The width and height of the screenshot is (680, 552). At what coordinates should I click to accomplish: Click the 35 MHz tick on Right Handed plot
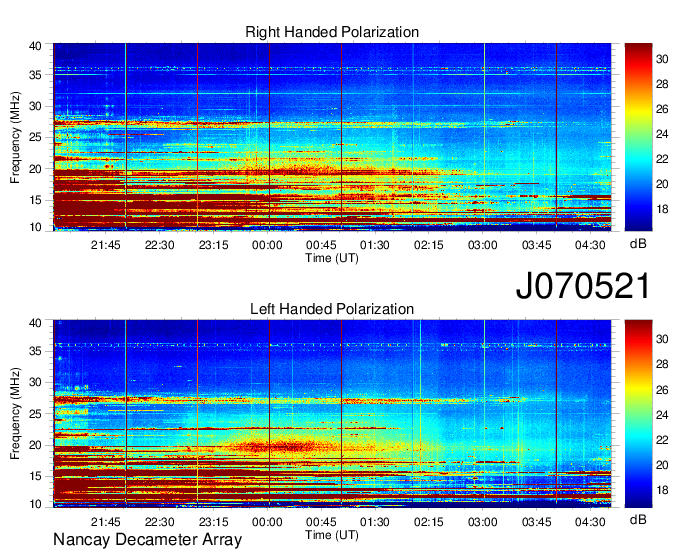tap(35, 75)
